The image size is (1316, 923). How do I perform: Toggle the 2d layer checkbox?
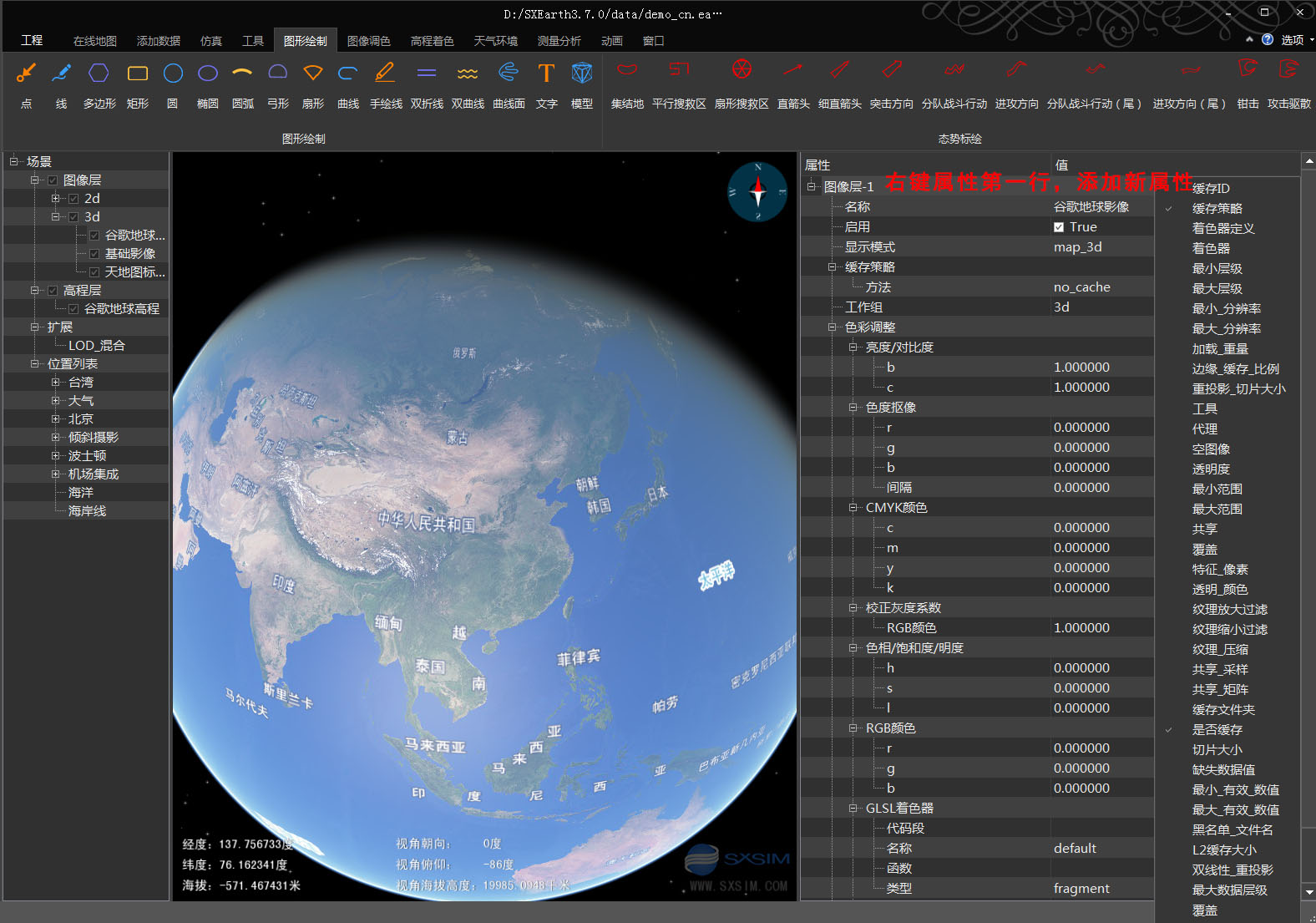tap(73, 199)
